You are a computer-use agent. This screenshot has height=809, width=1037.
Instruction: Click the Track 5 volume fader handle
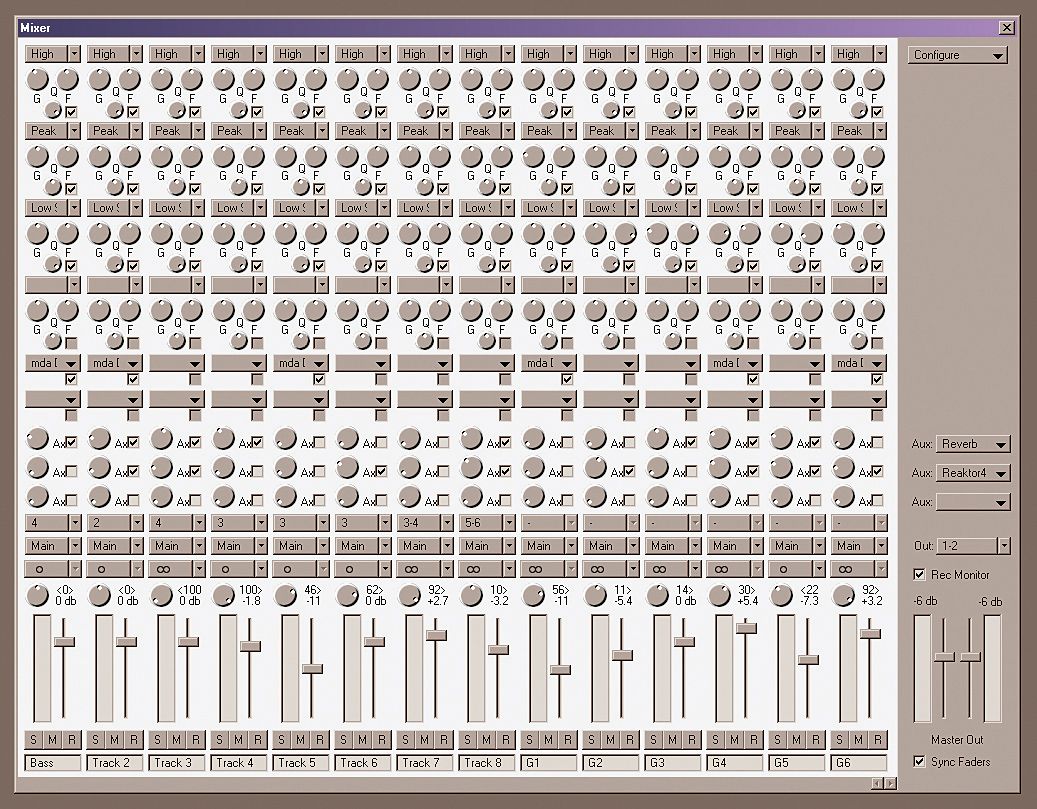(x=312, y=668)
